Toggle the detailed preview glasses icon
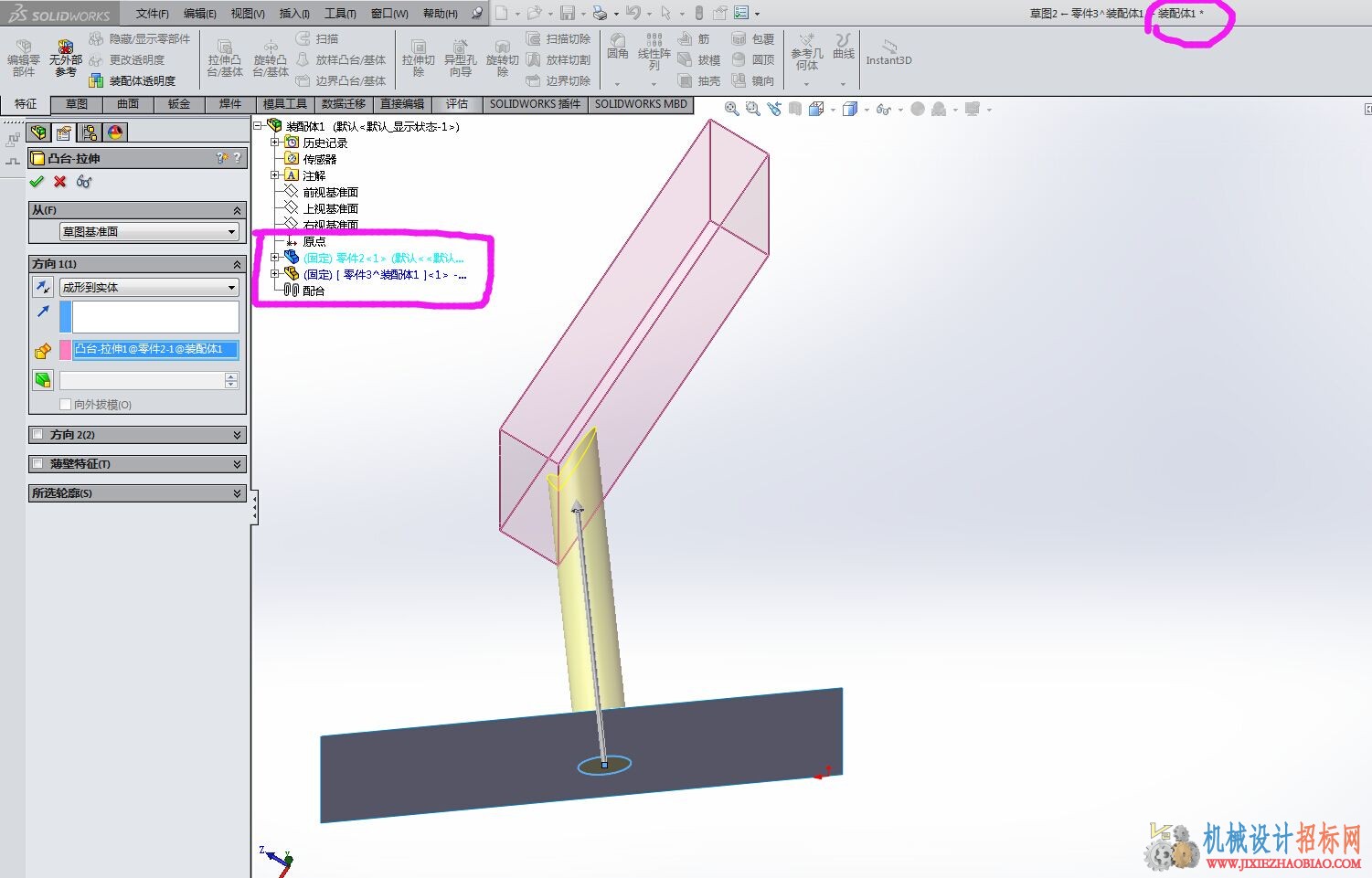The image size is (1372, 878). click(84, 181)
